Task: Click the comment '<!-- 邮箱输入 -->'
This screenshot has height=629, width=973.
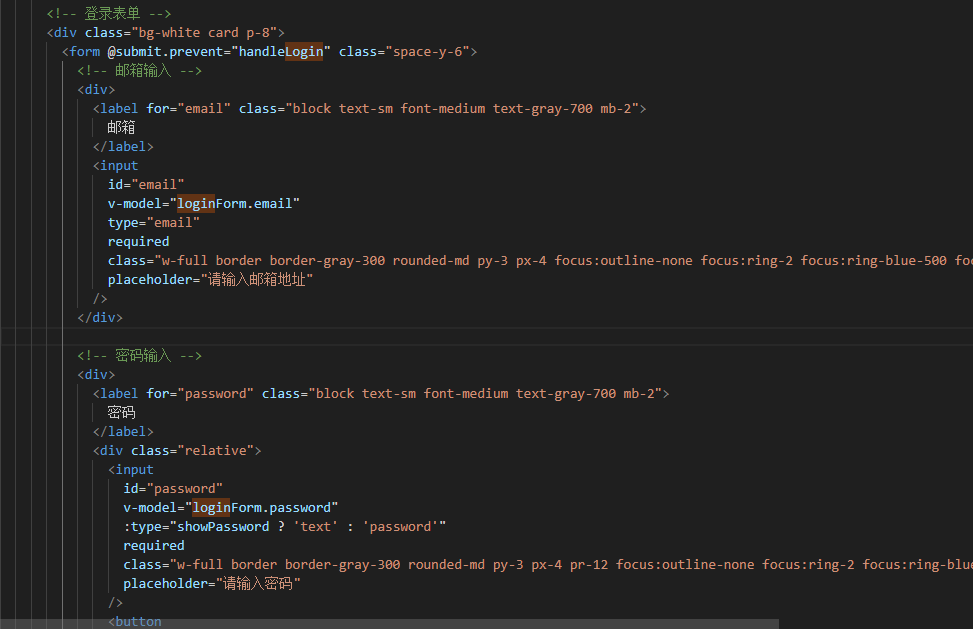Action: 140,71
